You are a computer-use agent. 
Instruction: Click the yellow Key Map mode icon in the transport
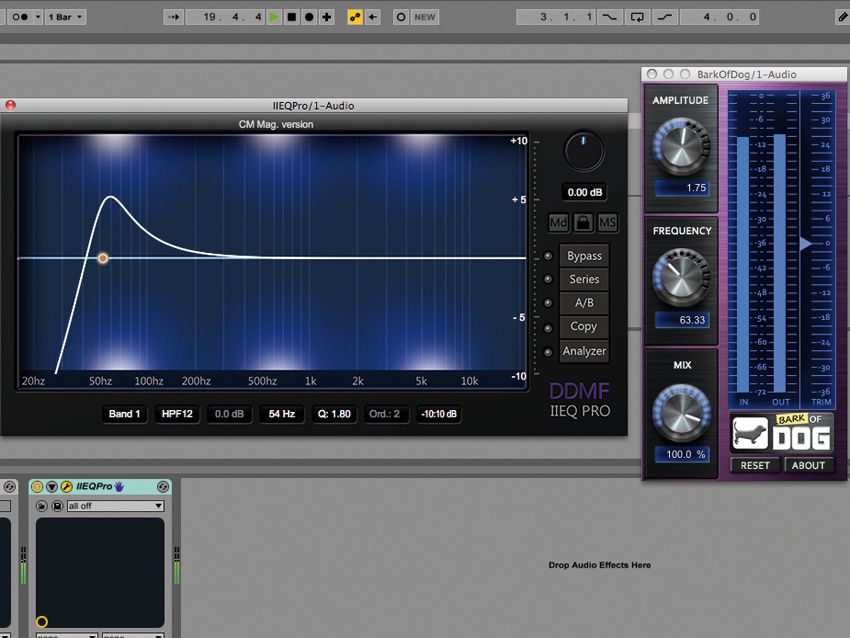[x=354, y=17]
